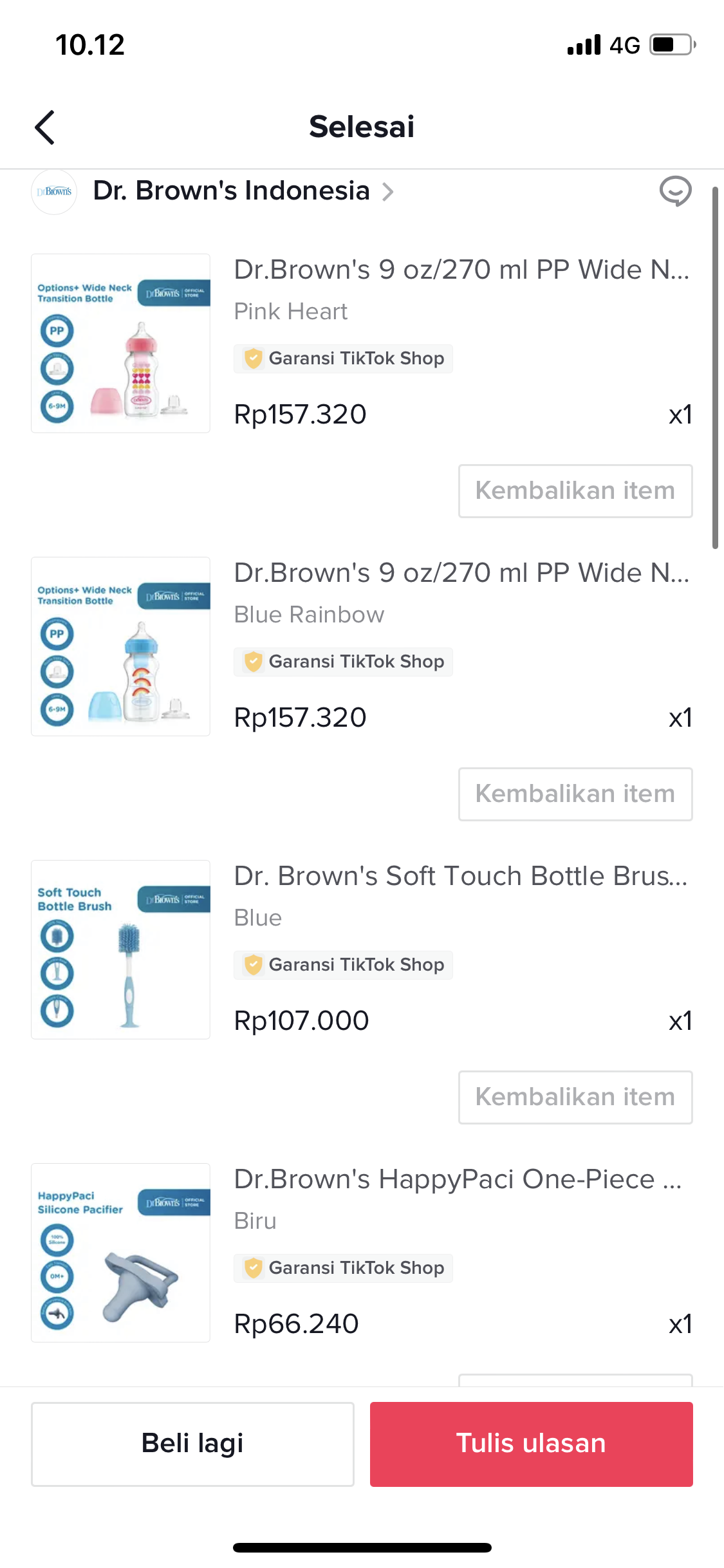Open Soft Touch Bottle Brush product title
Viewport: 724px width, 1568px height.
[460, 876]
